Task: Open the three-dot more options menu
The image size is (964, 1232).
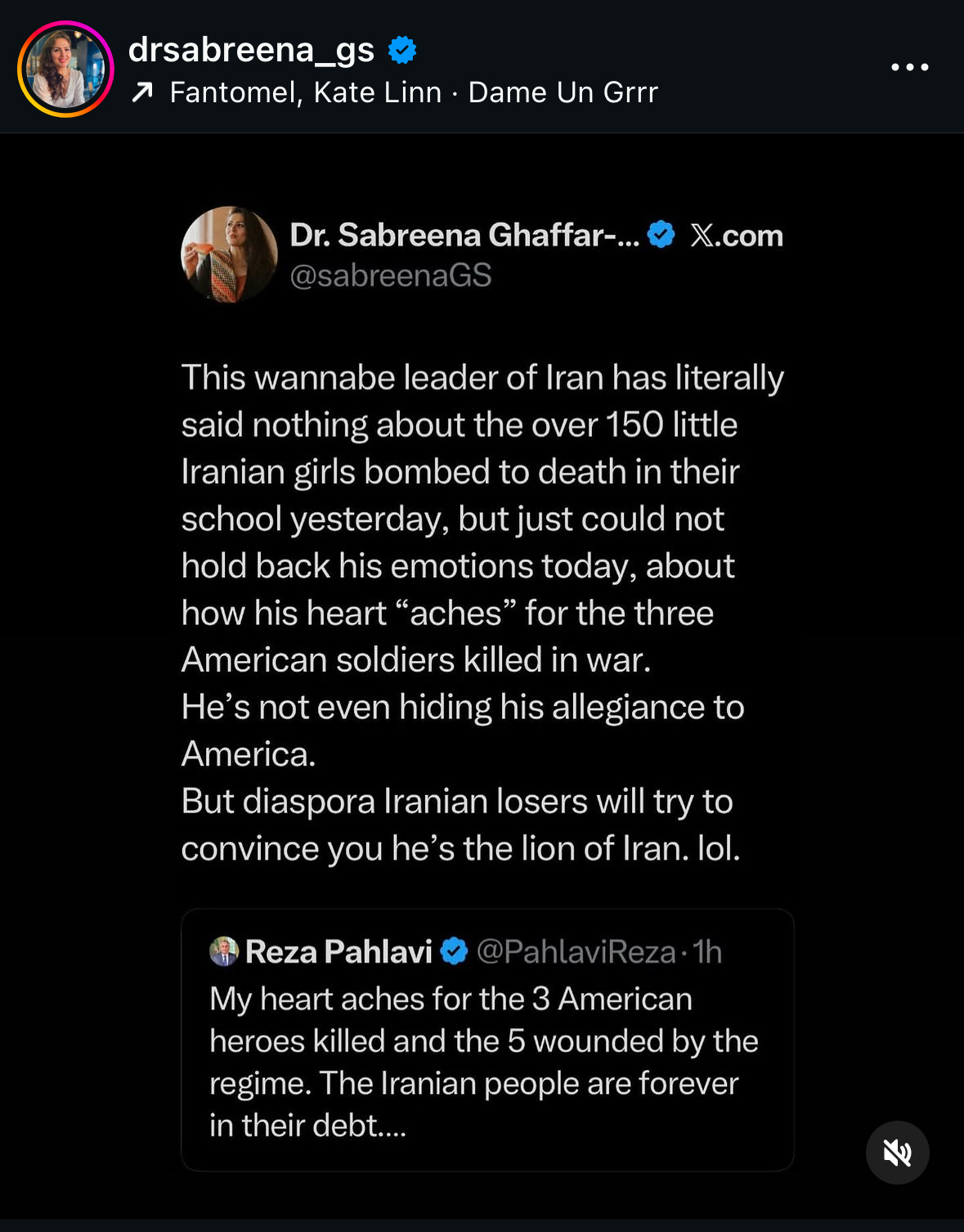Action: [x=909, y=67]
